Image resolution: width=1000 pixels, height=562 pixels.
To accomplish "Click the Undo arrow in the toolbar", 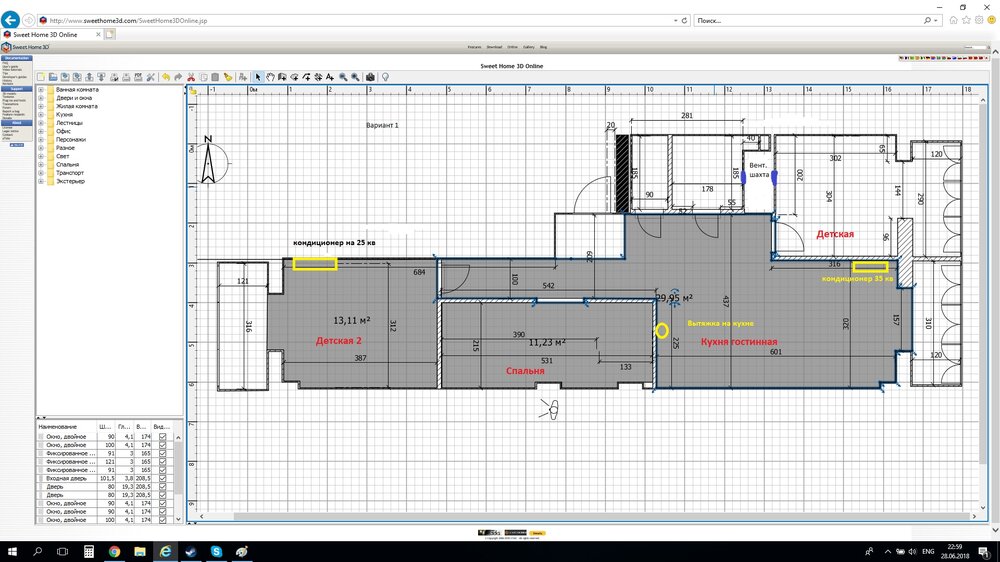I will click(x=166, y=77).
